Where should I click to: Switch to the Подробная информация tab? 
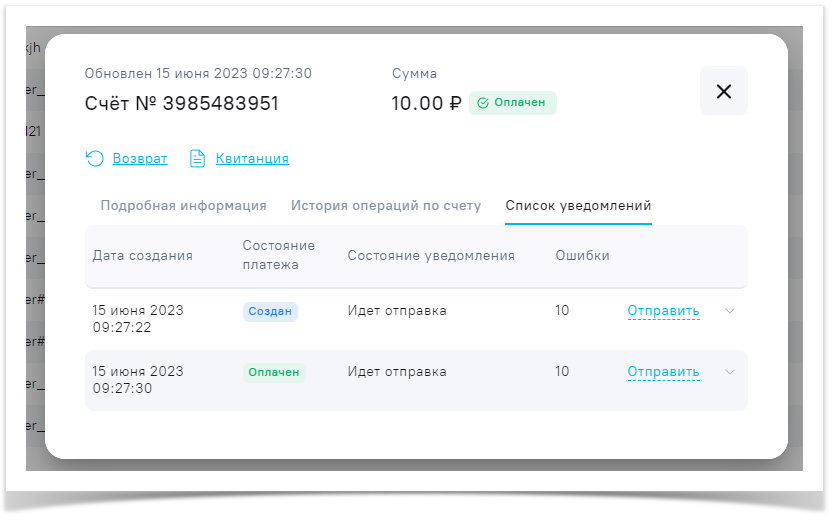183,205
